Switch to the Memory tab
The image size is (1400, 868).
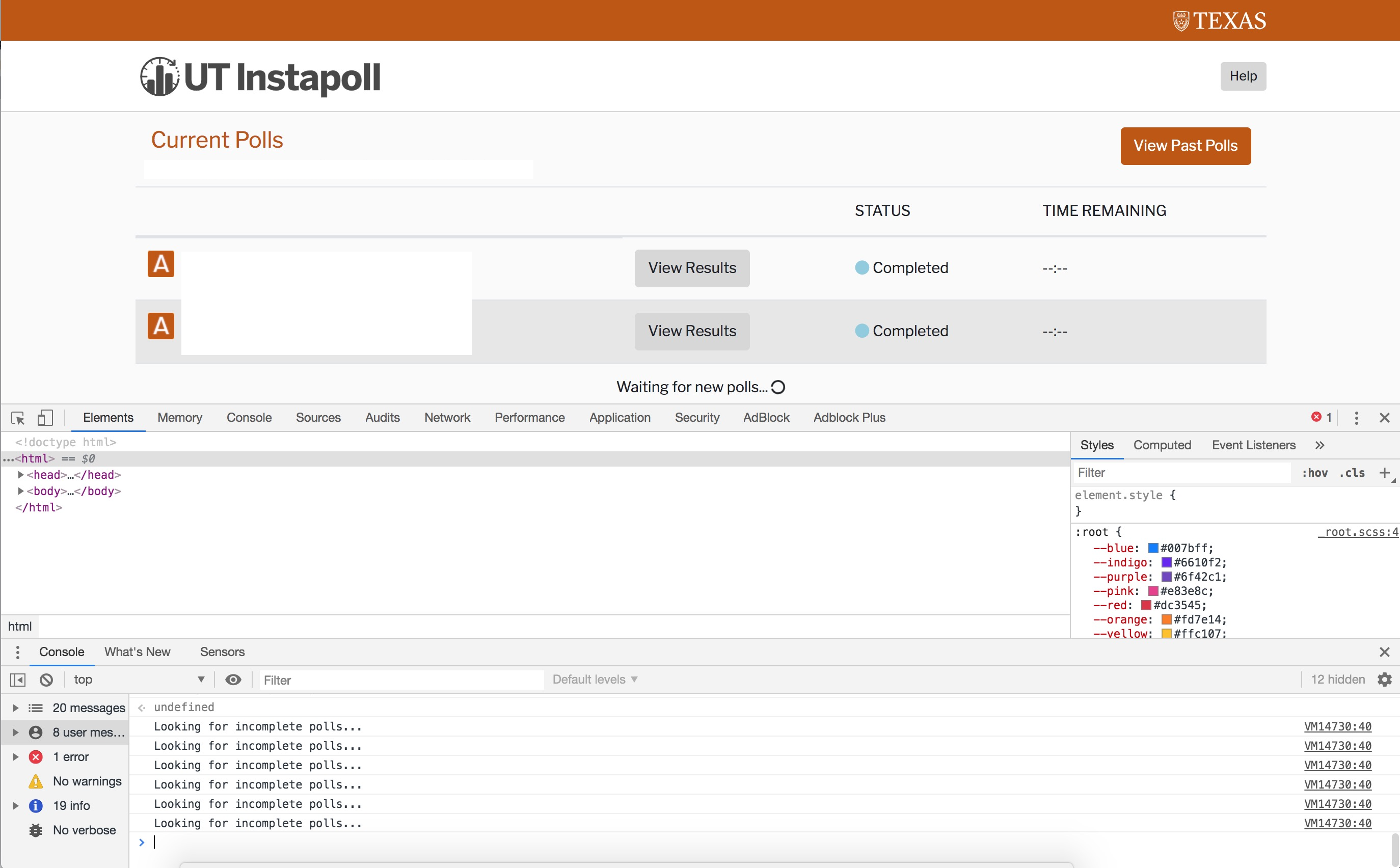point(180,417)
